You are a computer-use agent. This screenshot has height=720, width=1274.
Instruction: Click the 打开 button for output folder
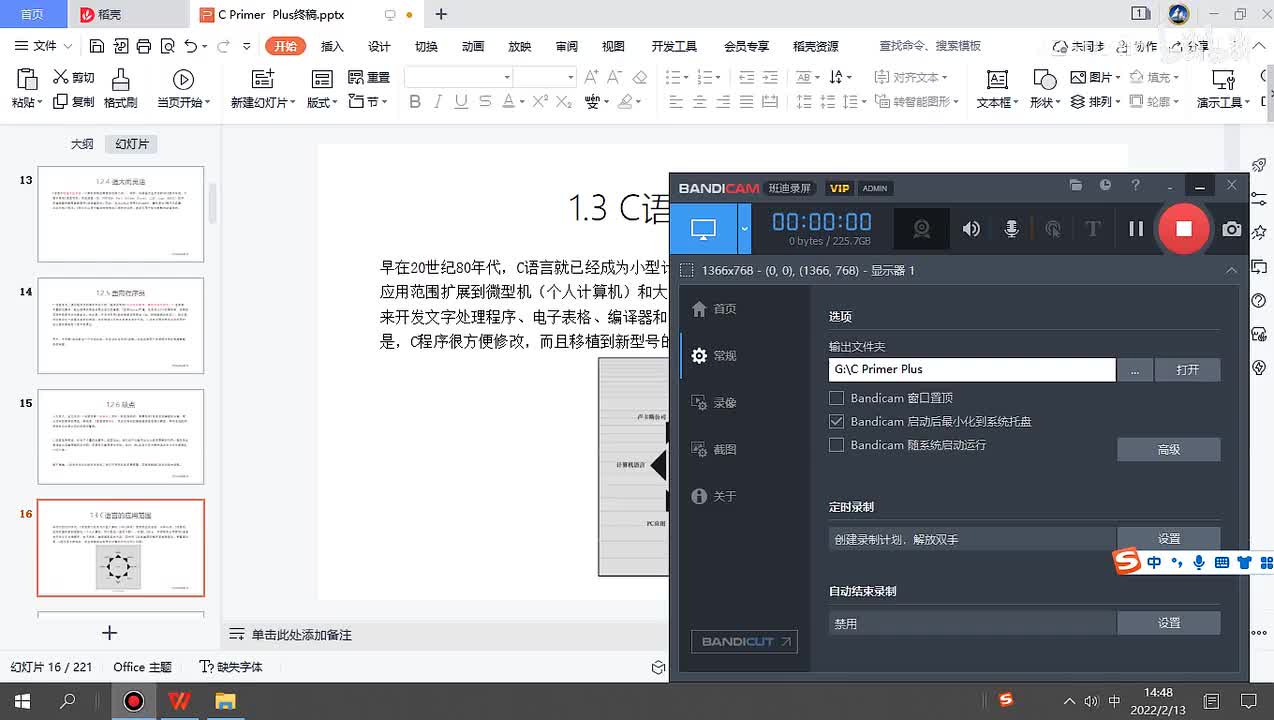(1188, 369)
